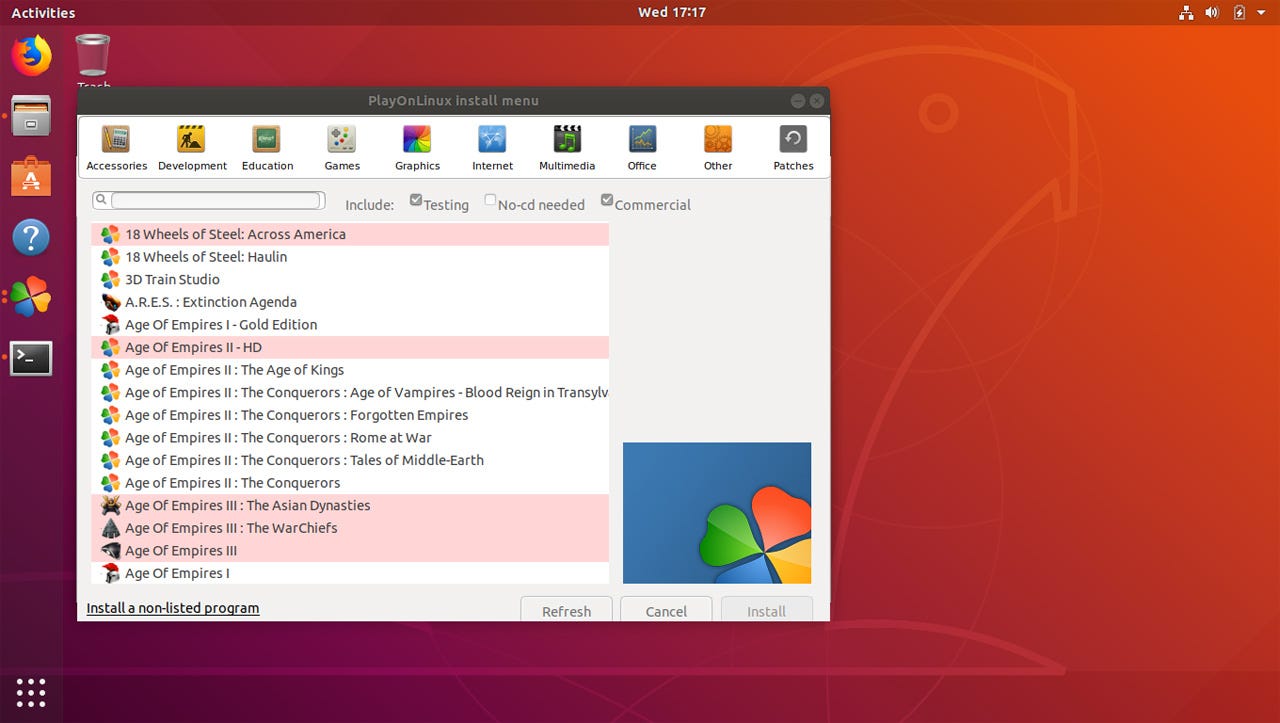Click the Other category icon

pyautogui.click(x=717, y=145)
